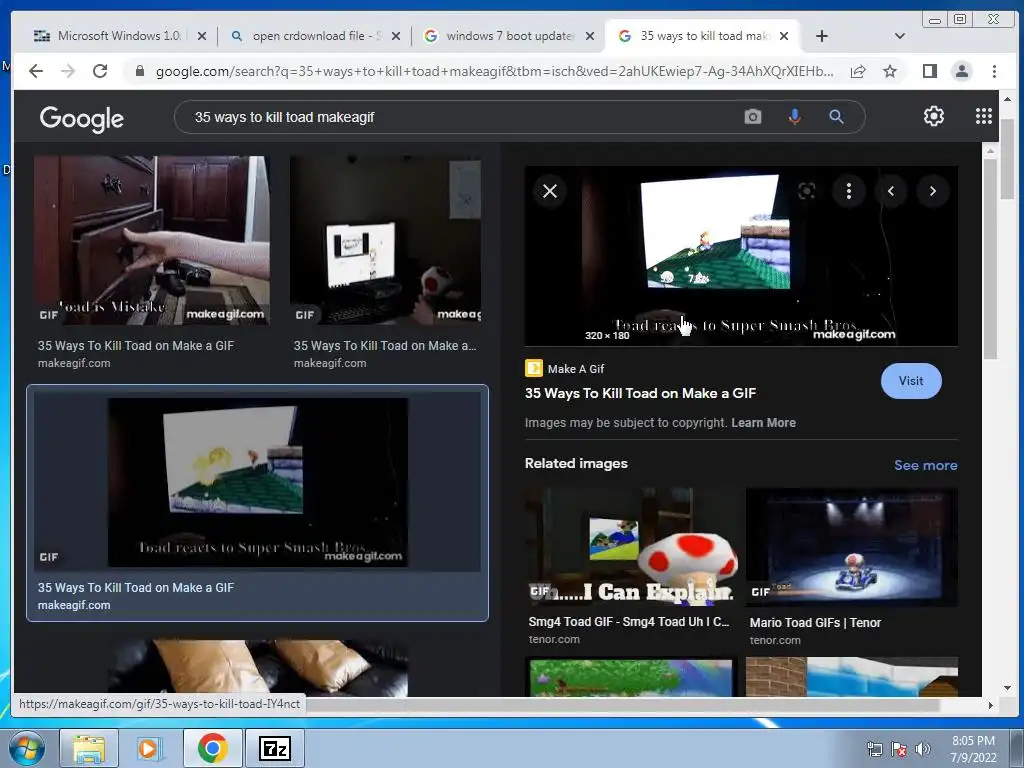
Task: Open Google quick settings gear
Action: (934, 116)
